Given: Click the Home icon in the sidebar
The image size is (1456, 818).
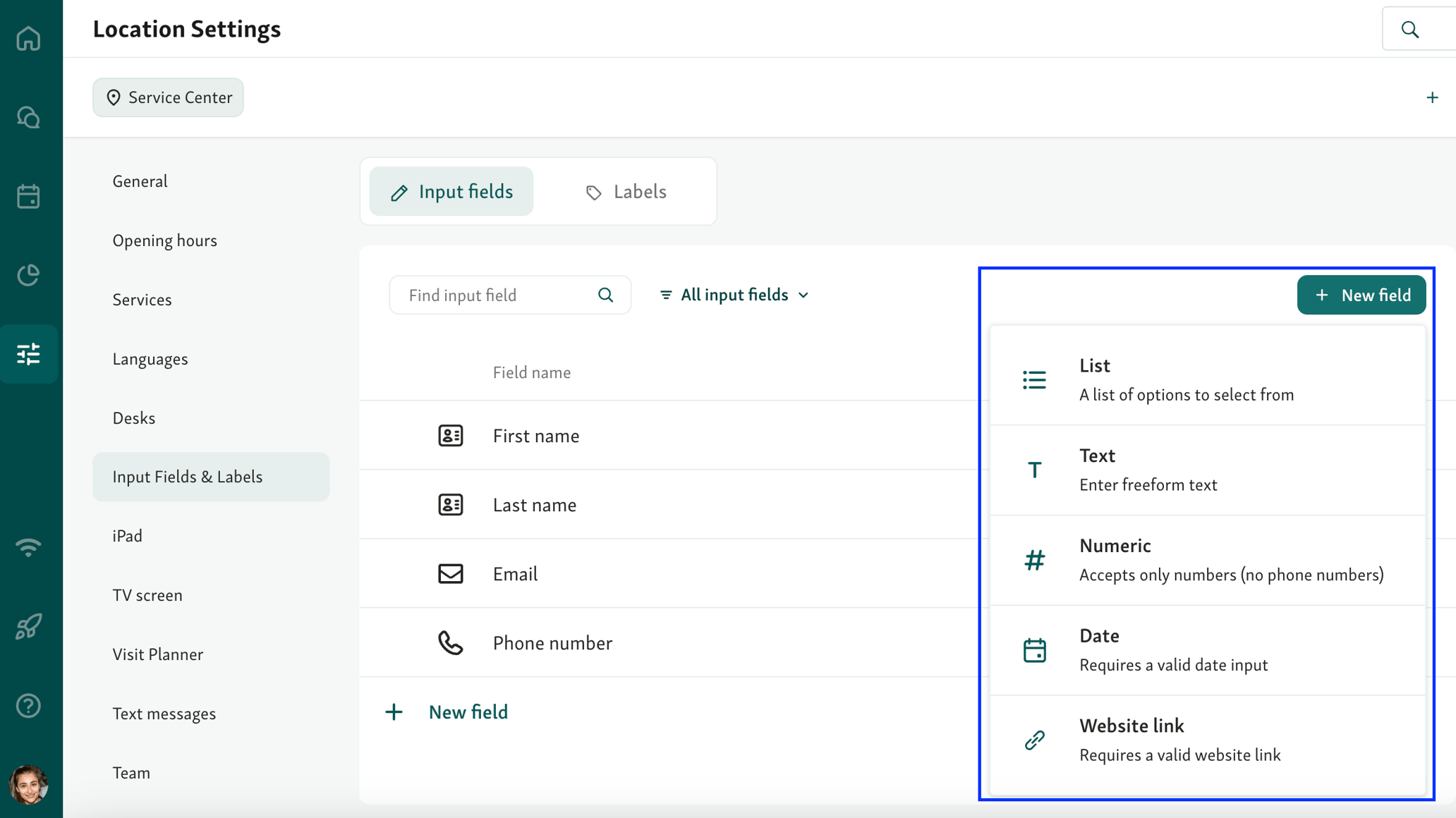Looking at the screenshot, I should (28, 39).
